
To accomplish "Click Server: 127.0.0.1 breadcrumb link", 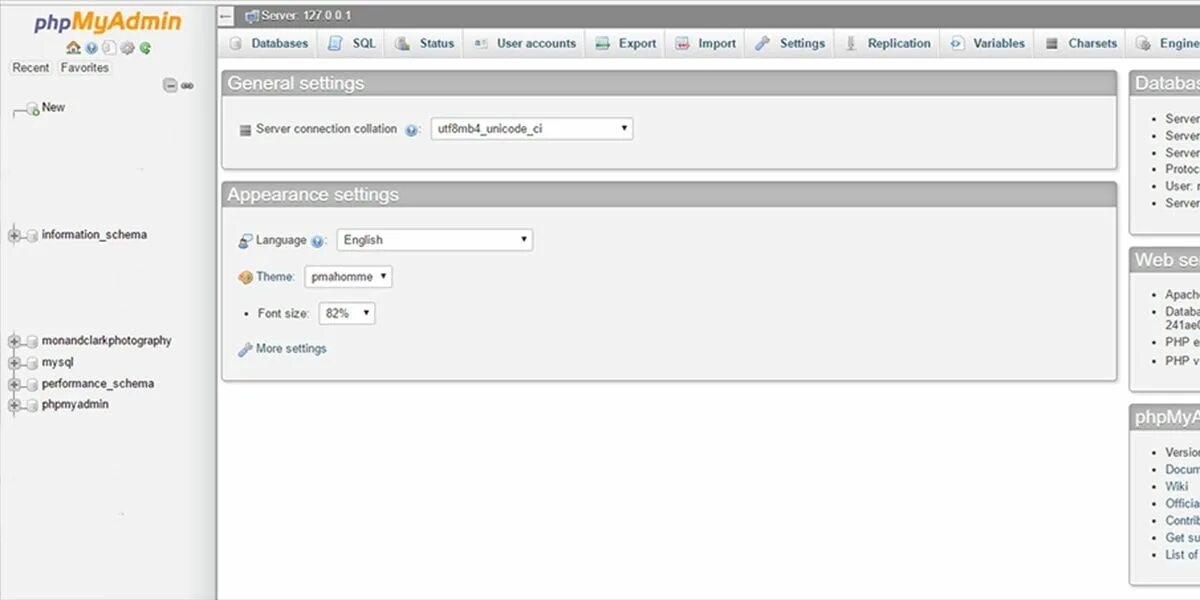I will tap(306, 16).
